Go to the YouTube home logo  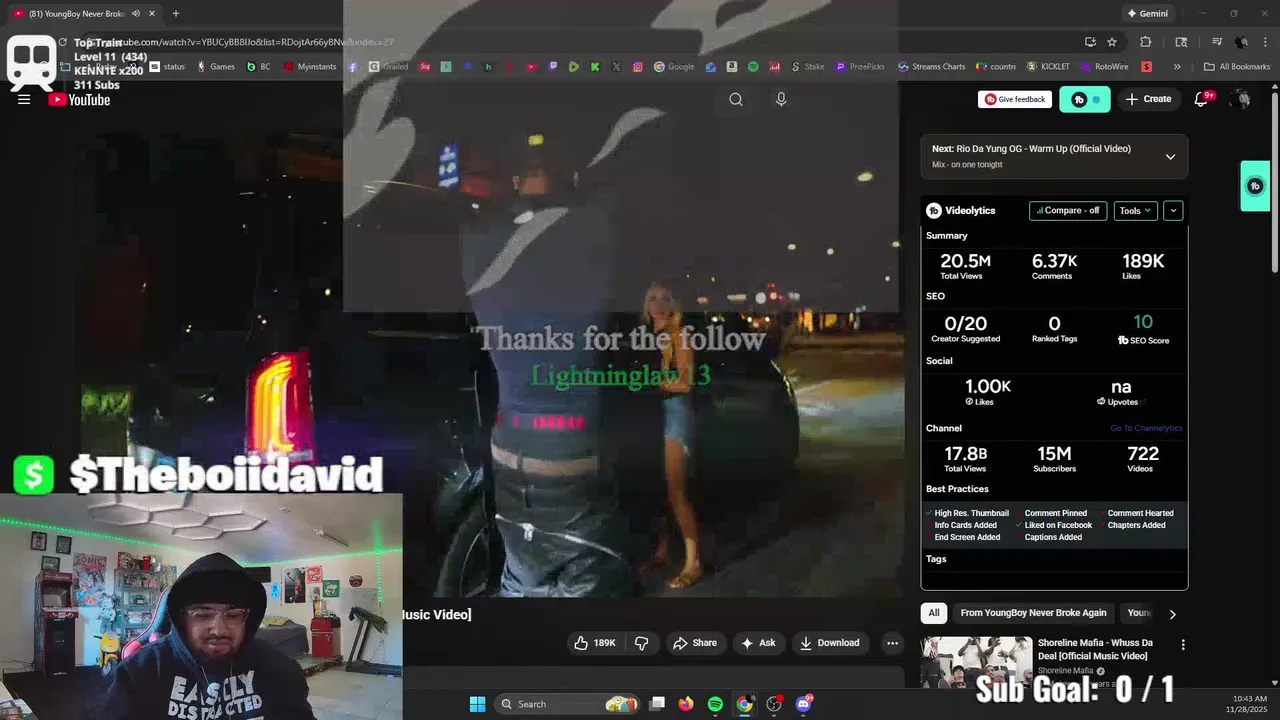79,99
